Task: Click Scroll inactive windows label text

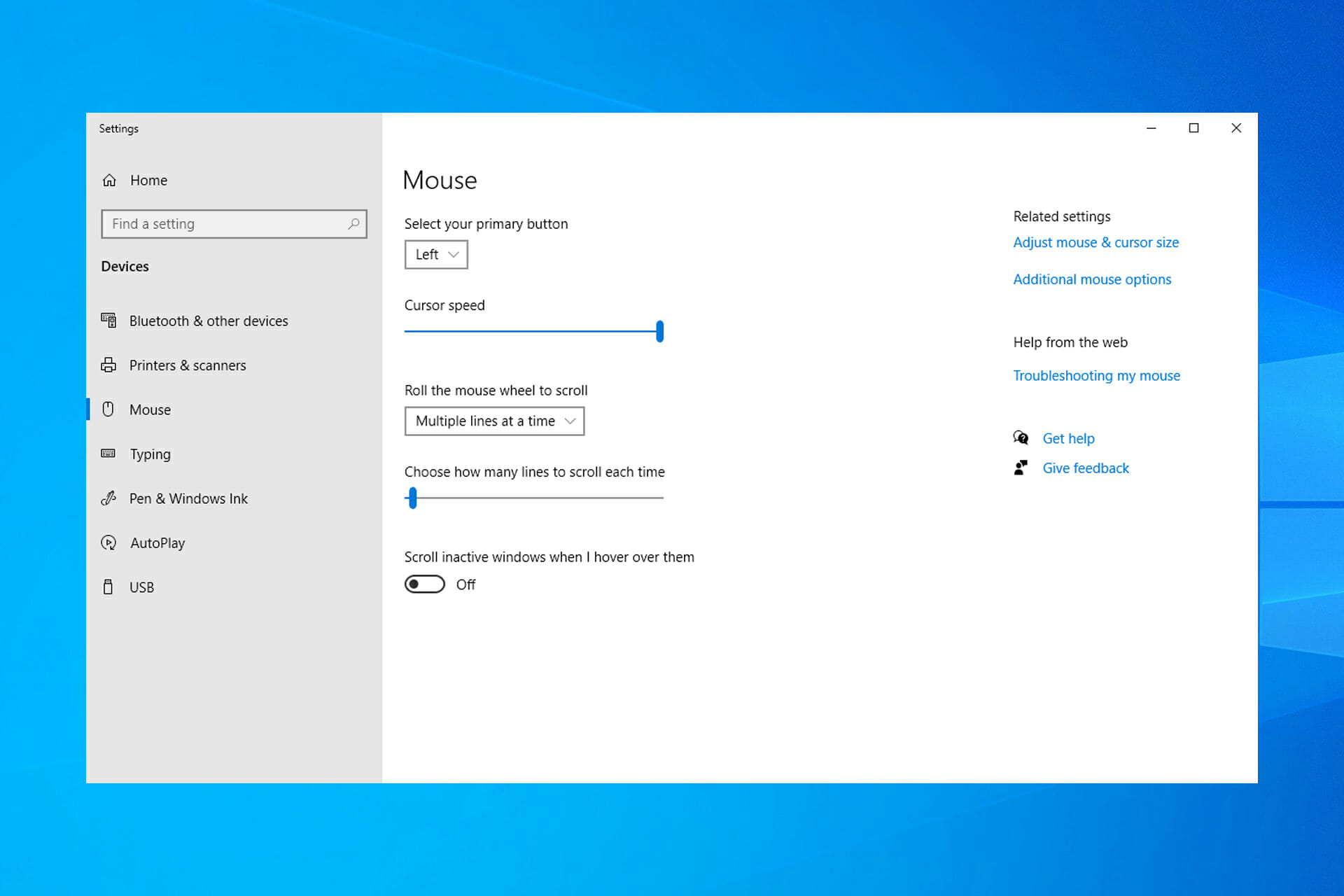Action: [x=549, y=557]
